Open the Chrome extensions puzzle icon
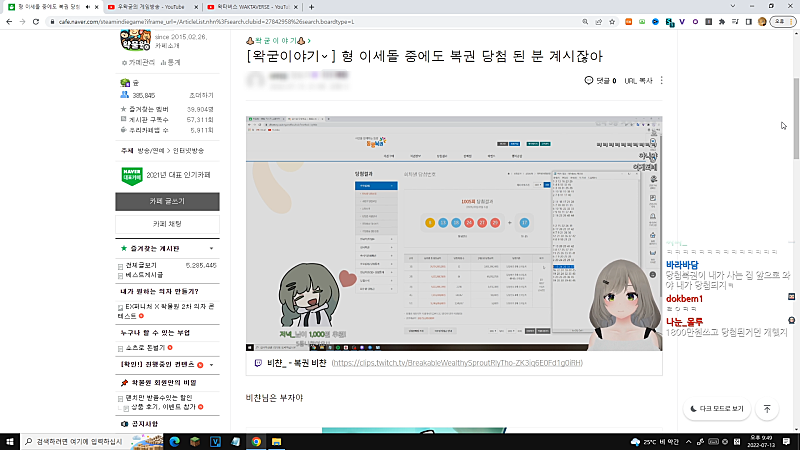The image size is (800, 450). [x=721, y=21]
